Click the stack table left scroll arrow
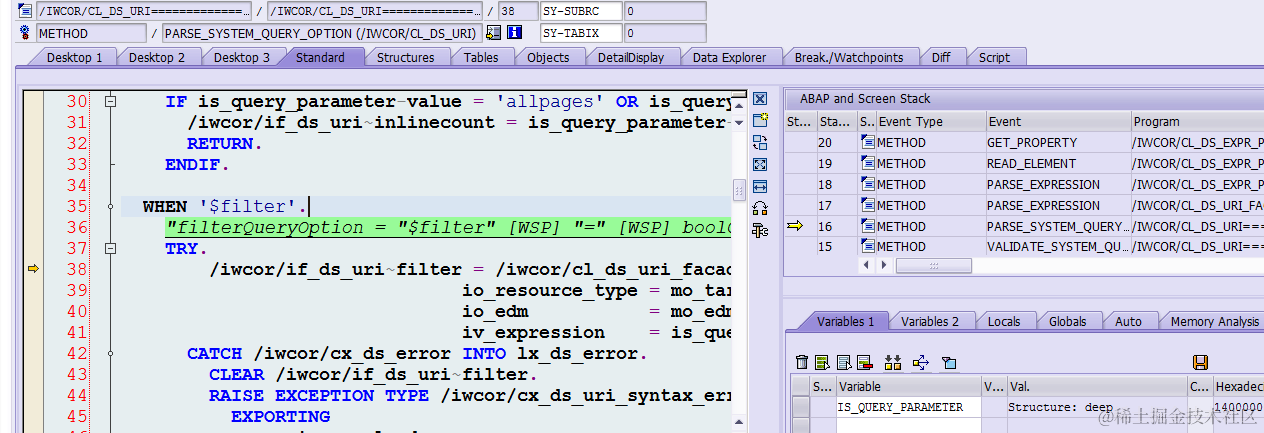1264x433 pixels. tap(867, 266)
